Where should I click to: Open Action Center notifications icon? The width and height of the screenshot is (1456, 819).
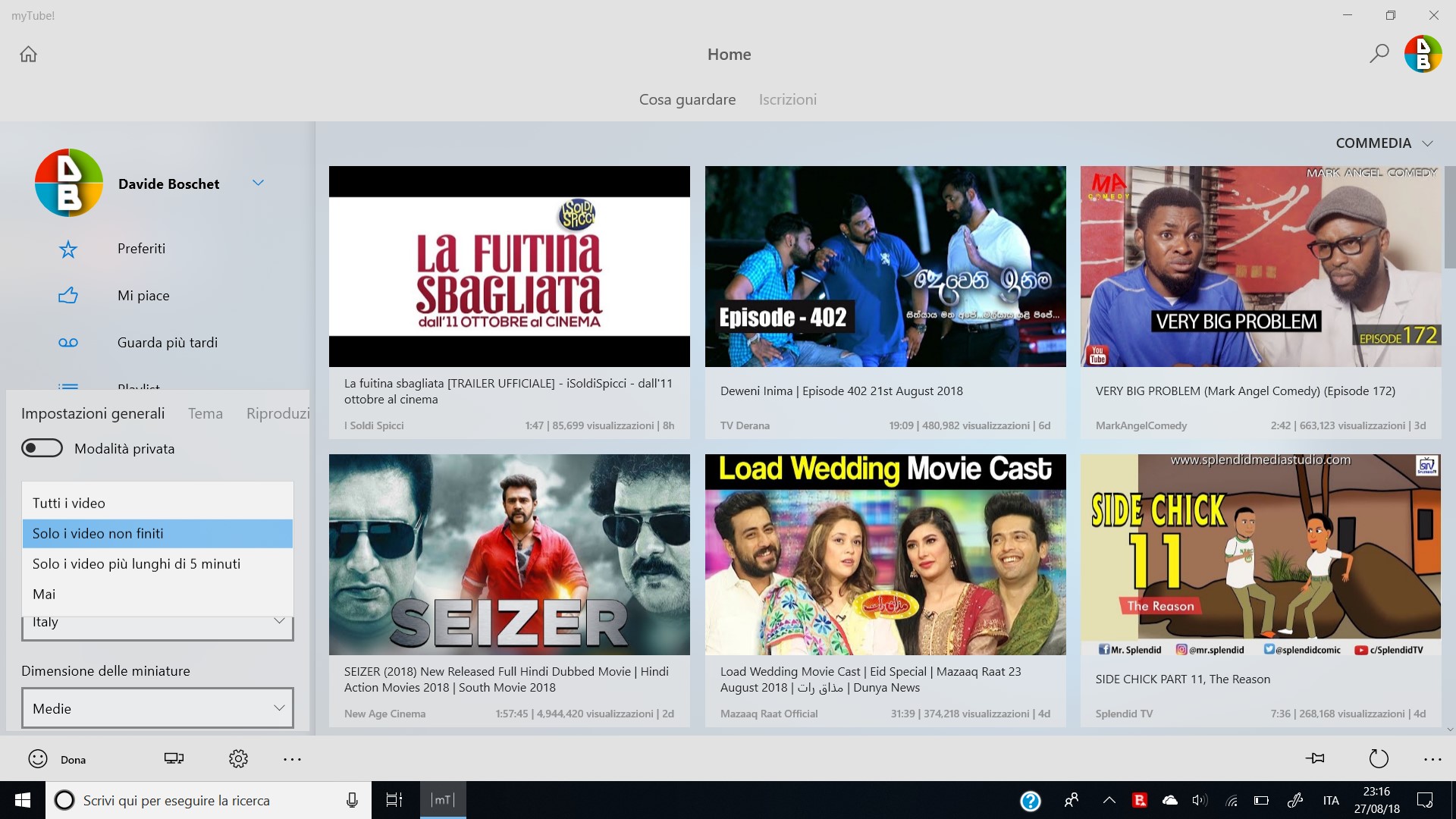pos(1425,800)
